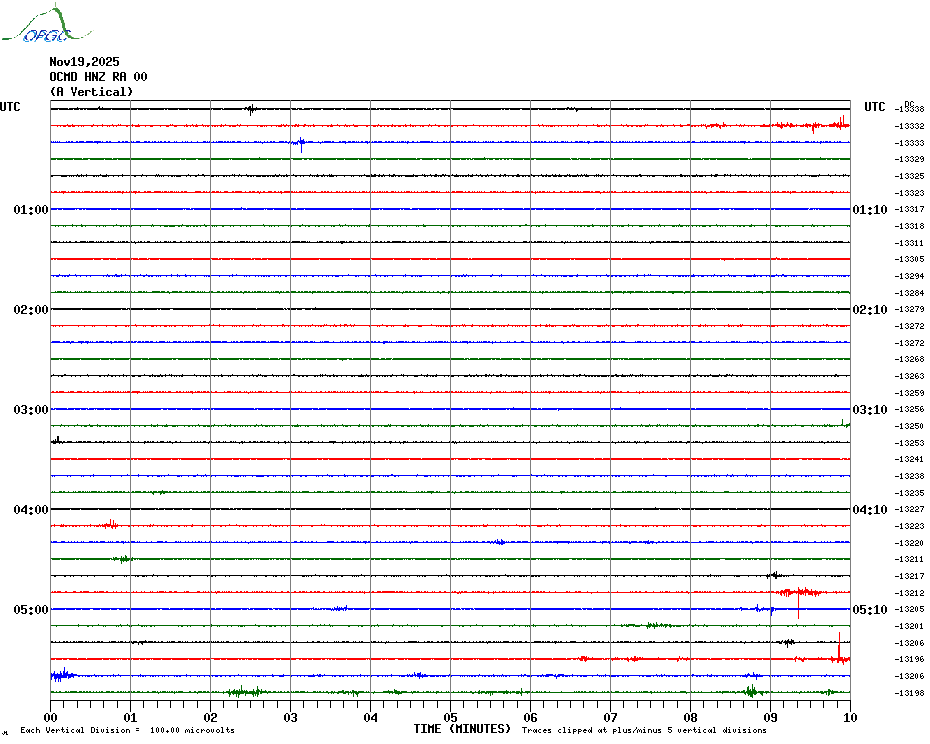The image size is (930, 744).
Task: Click the OCMD HNZ RA 00 station title
Action: 98,76
